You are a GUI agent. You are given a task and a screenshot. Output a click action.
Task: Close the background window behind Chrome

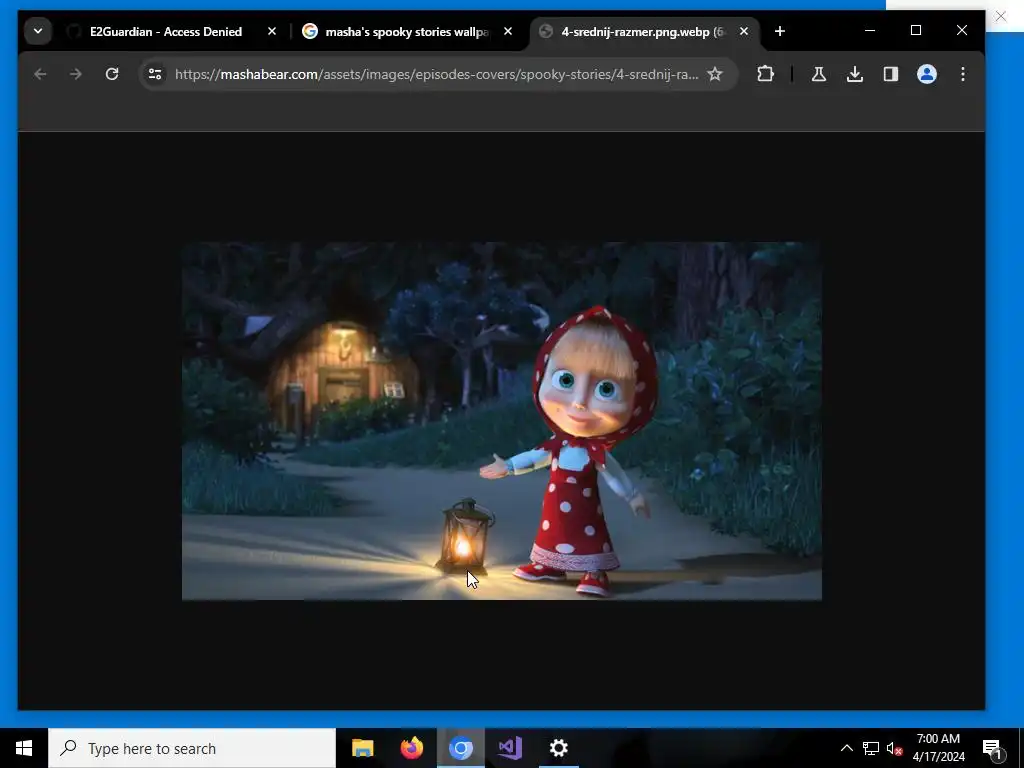(x=1001, y=16)
